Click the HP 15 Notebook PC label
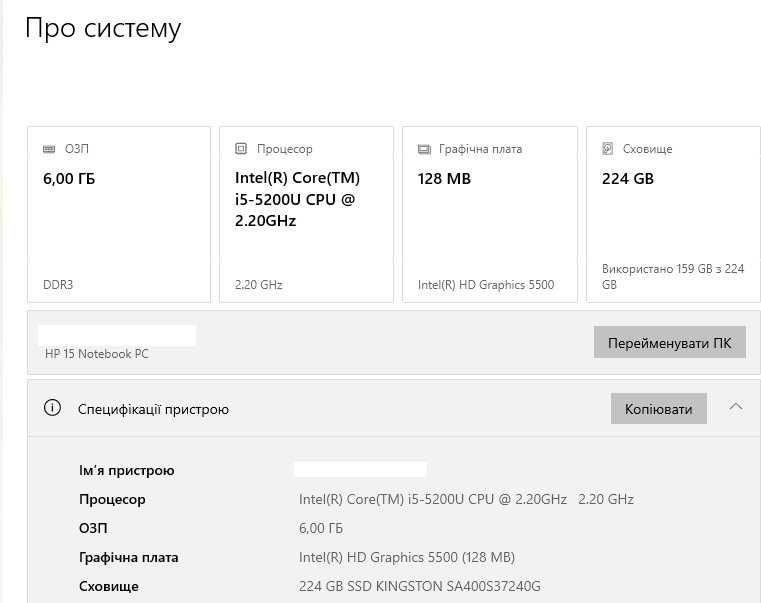 (x=97, y=354)
